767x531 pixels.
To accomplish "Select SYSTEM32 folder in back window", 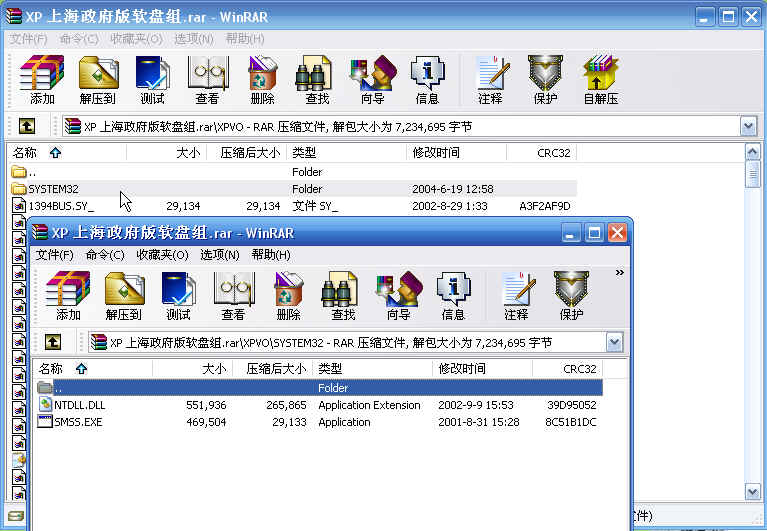I will coord(293,189).
